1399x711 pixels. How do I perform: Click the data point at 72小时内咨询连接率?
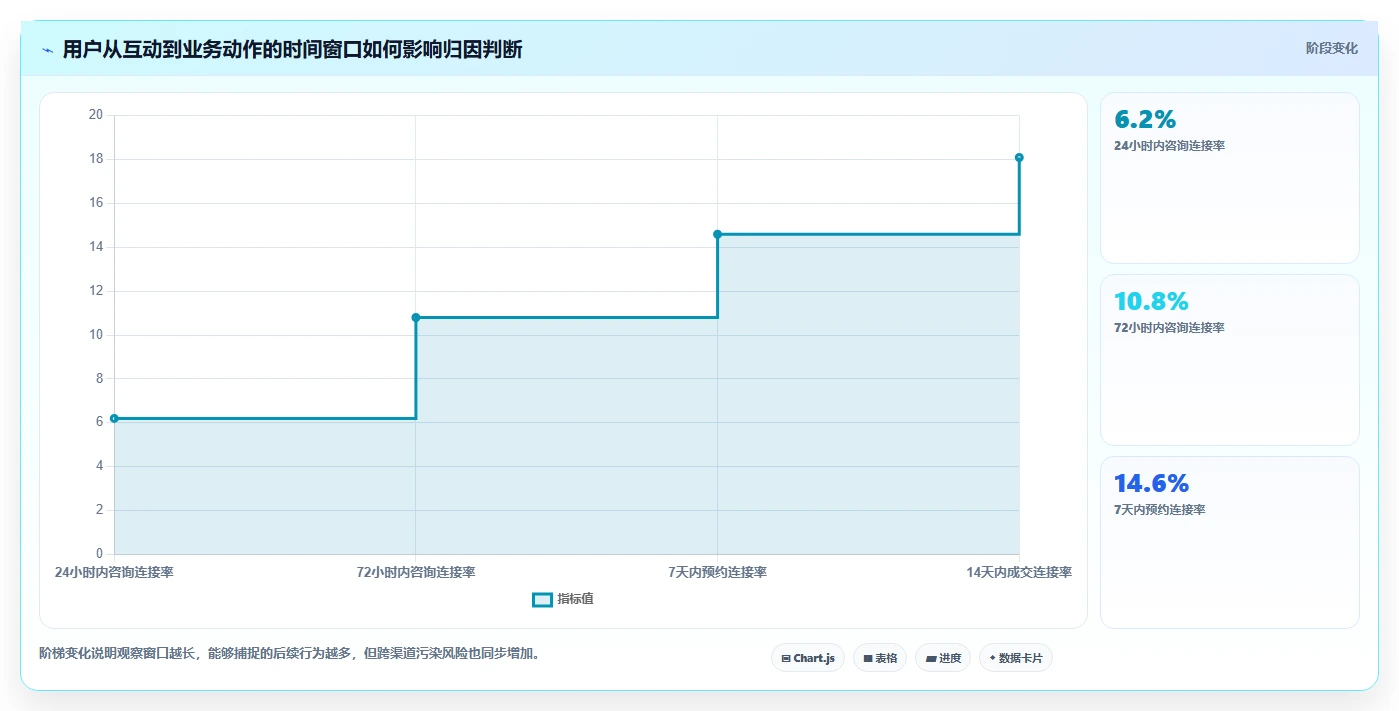point(416,317)
